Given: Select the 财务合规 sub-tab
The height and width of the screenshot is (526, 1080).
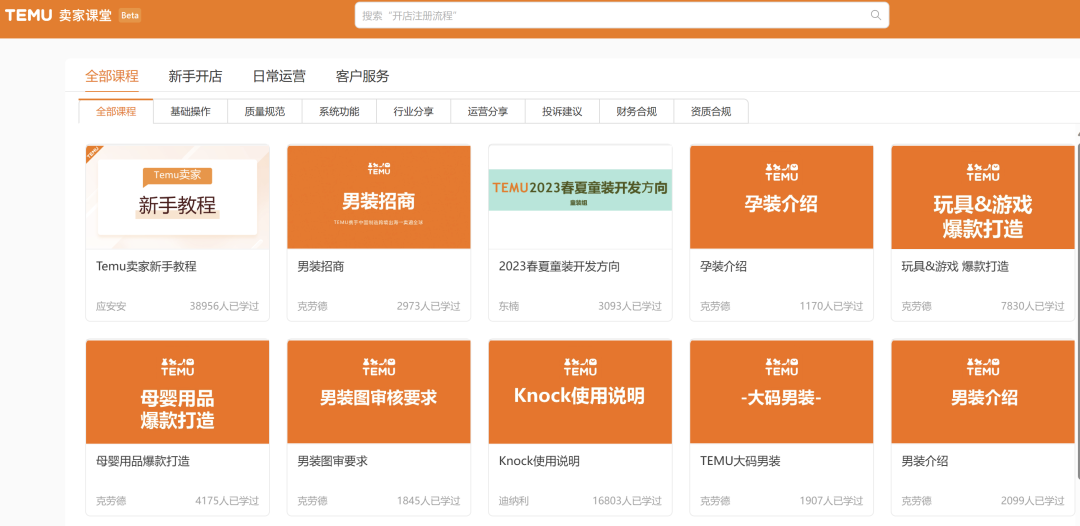Looking at the screenshot, I should (x=636, y=112).
